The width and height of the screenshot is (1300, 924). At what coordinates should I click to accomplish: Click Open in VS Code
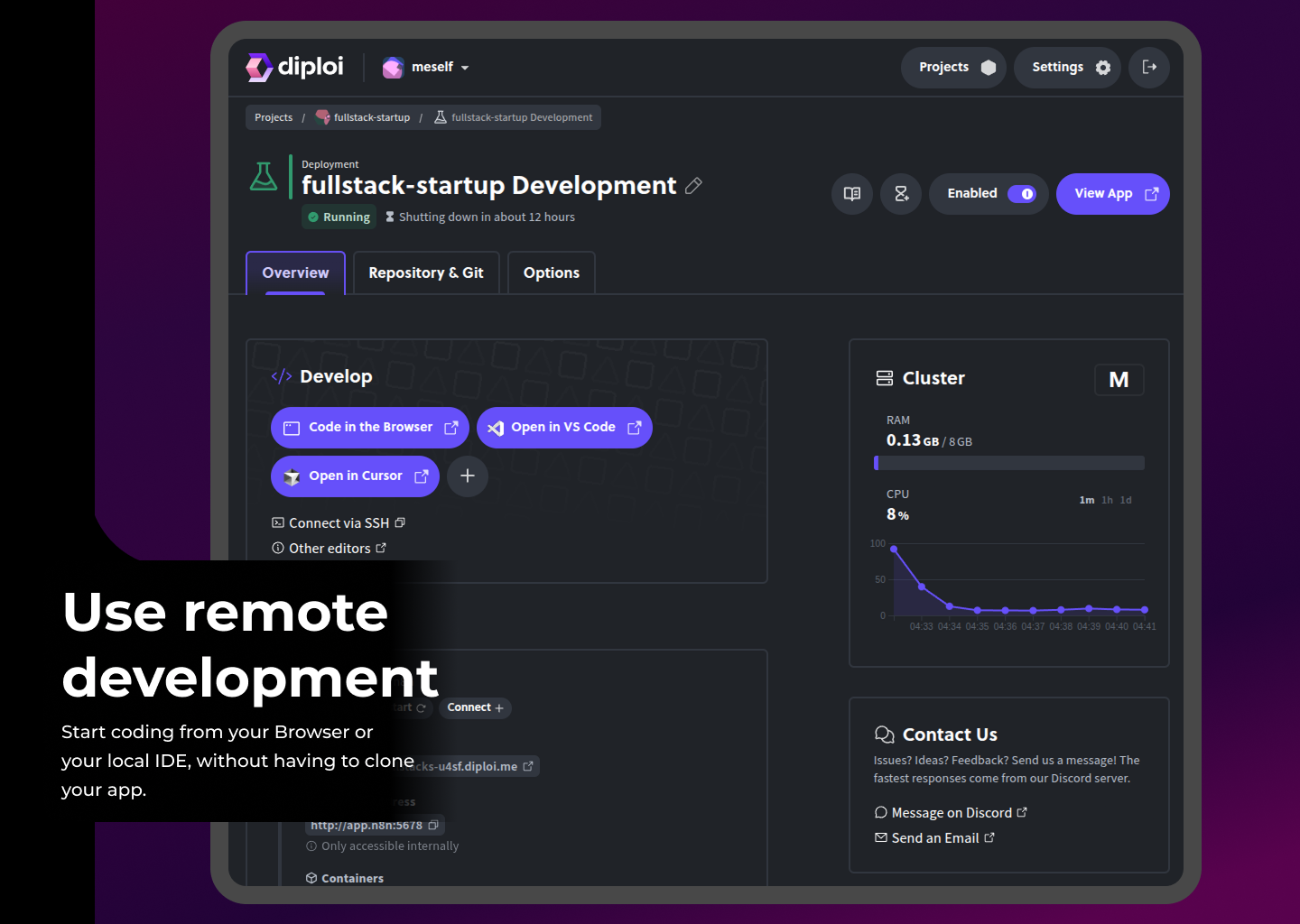pyautogui.click(x=564, y=428)
